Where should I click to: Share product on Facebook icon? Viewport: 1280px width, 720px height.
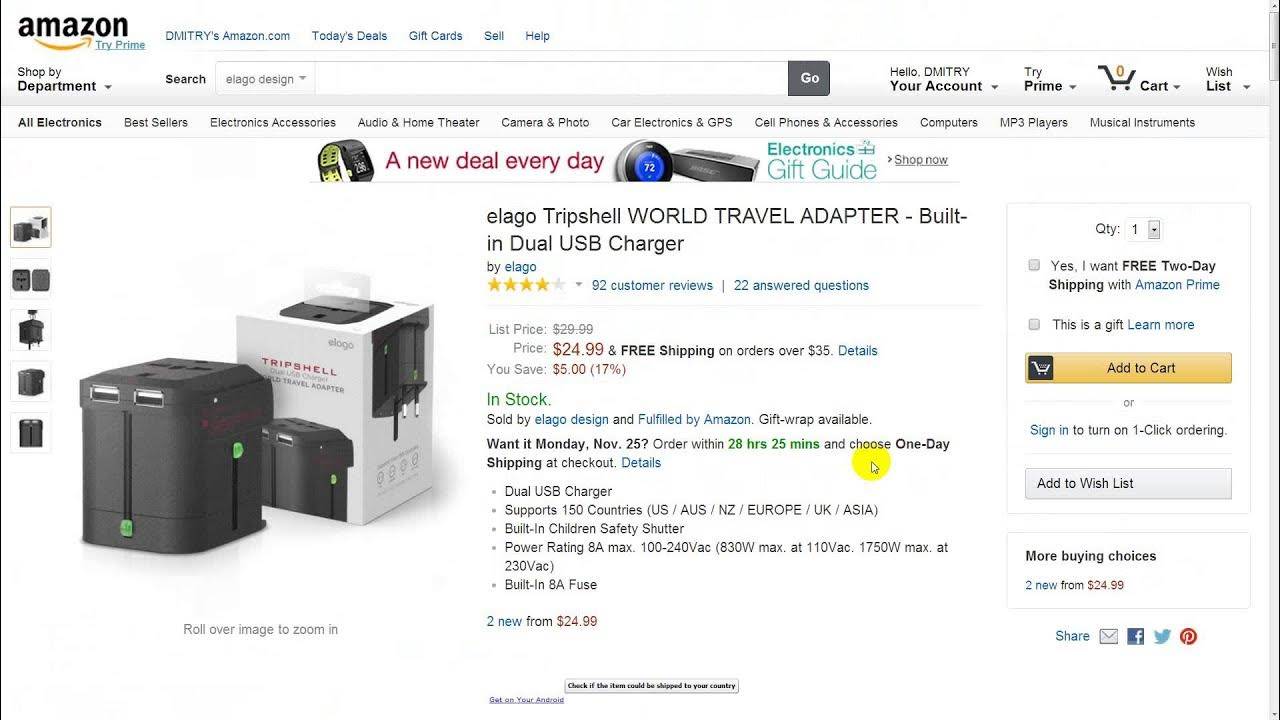point(1135,636)
